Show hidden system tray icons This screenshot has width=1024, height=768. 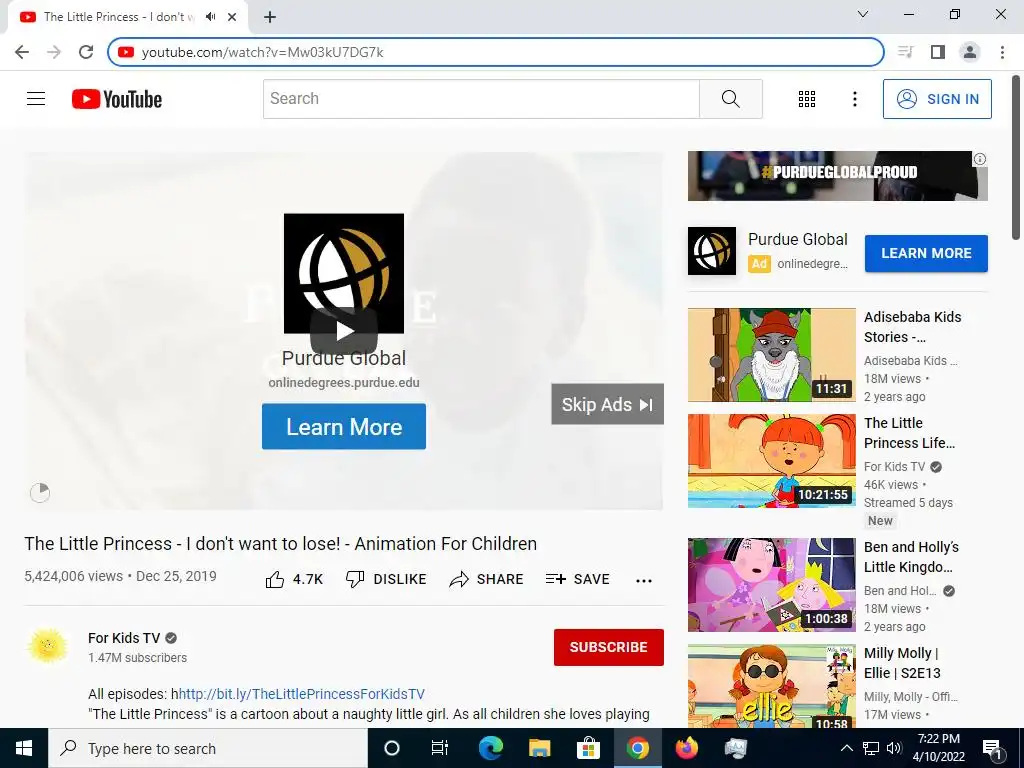[x=846, y=748]
